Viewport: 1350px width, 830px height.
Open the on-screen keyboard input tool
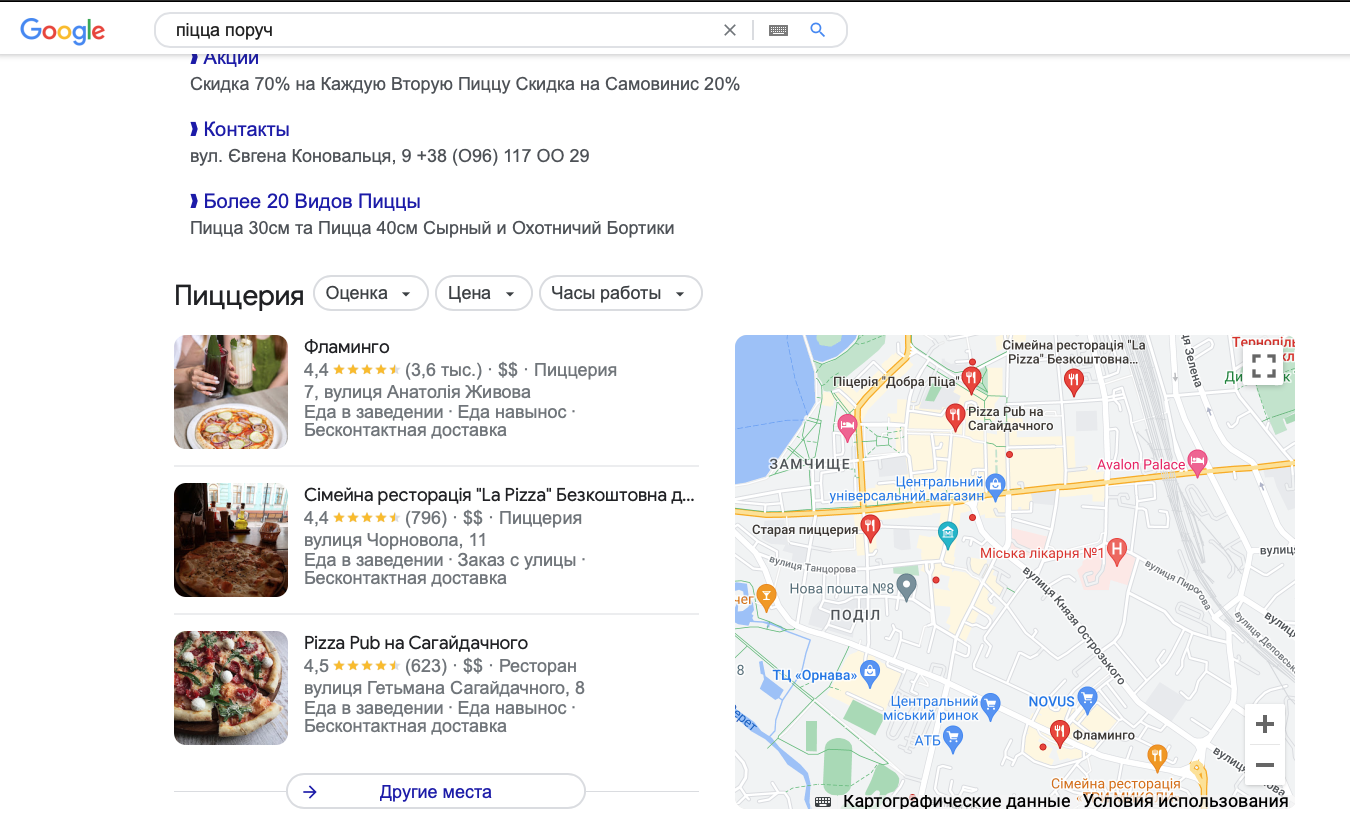(778, 30)
